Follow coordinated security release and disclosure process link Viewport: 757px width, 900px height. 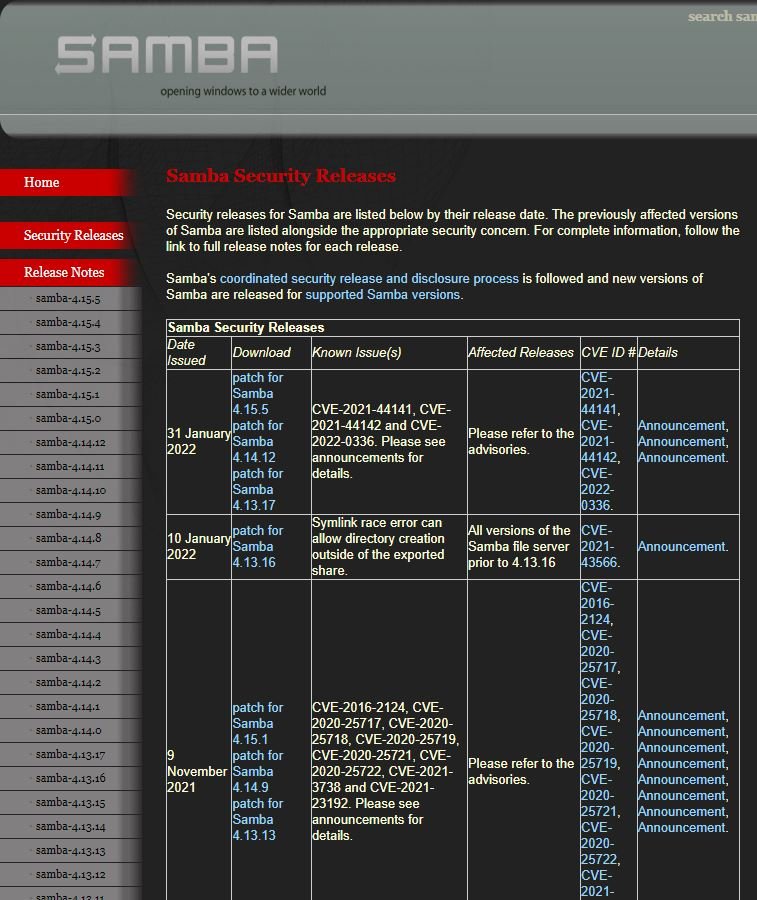point(369,278)
